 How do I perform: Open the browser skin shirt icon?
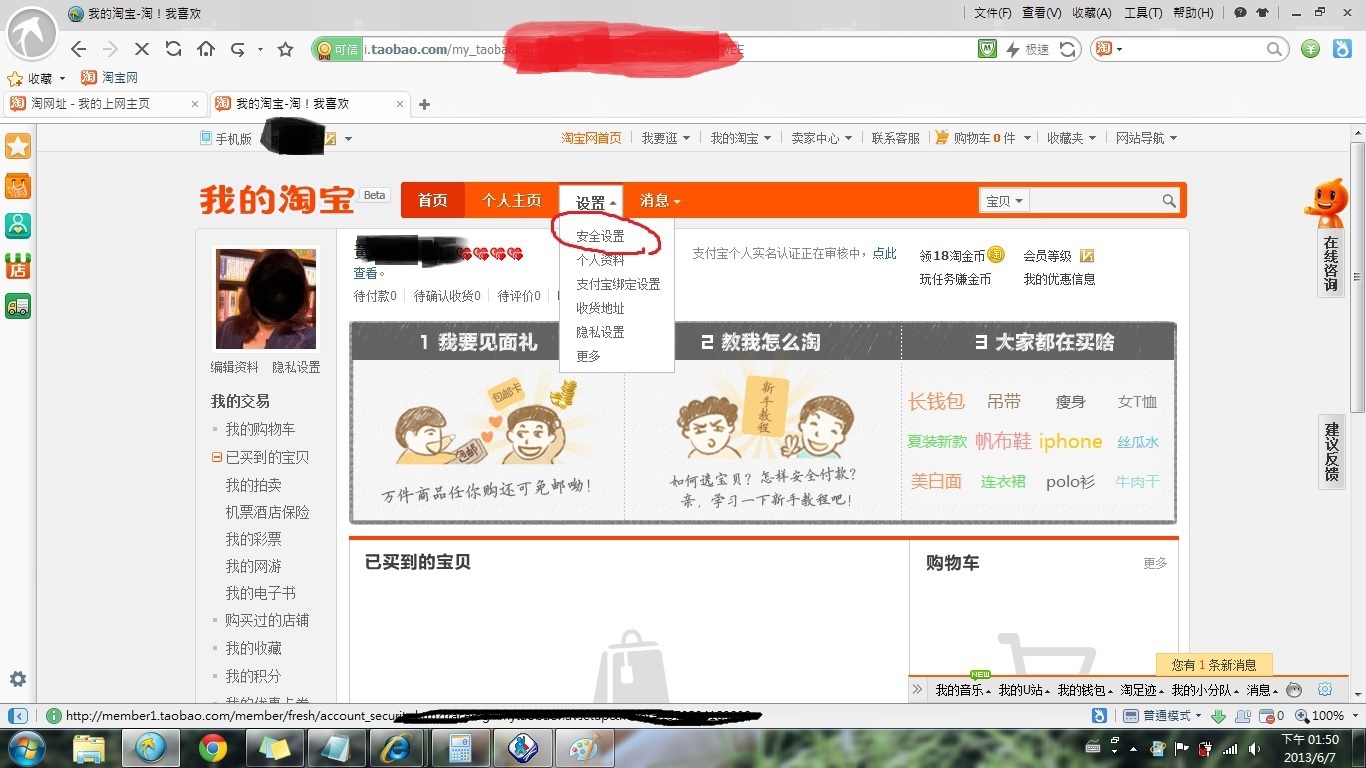(x=1262, y=13)
